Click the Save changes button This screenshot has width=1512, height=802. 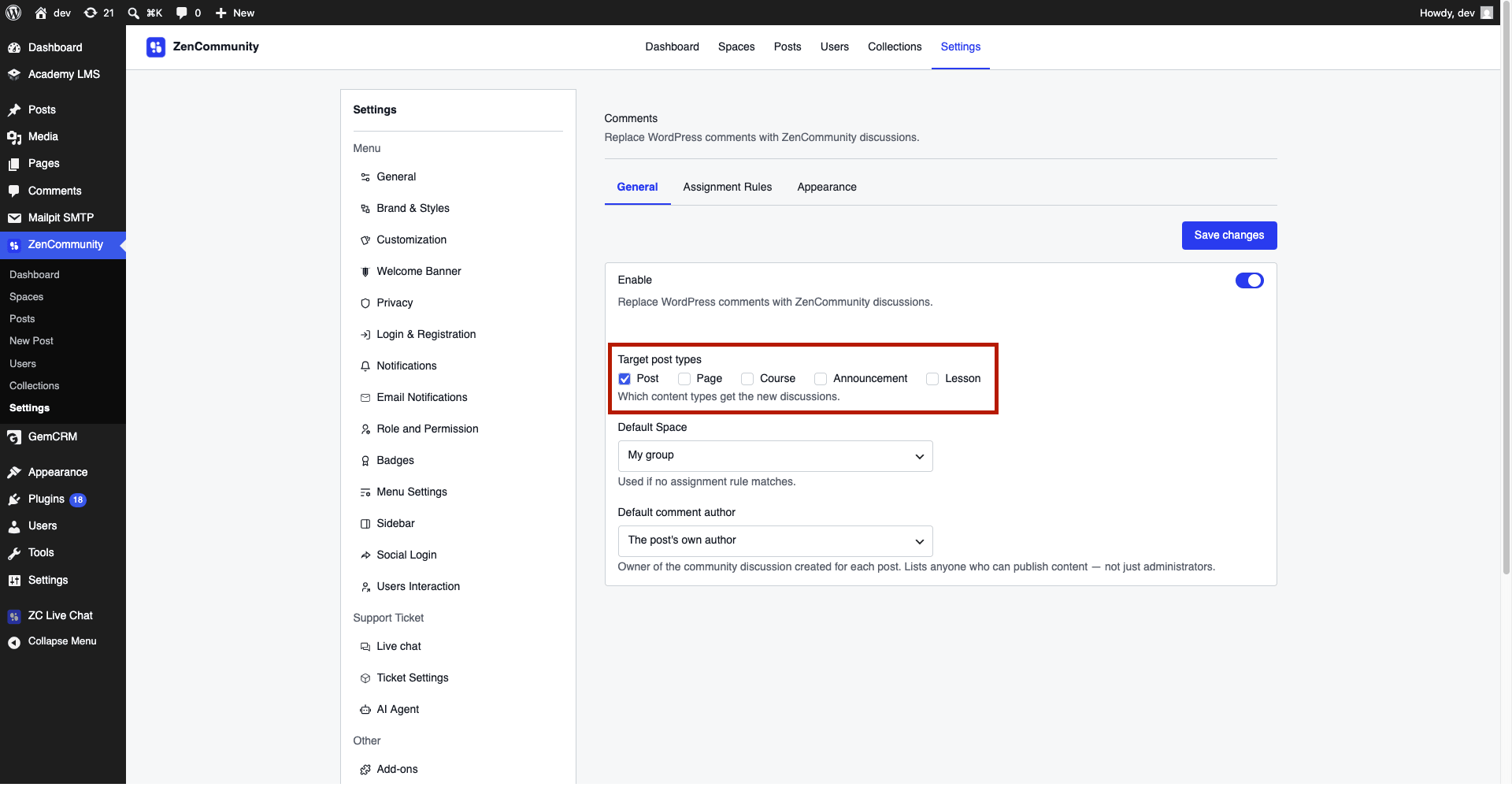1228,236
